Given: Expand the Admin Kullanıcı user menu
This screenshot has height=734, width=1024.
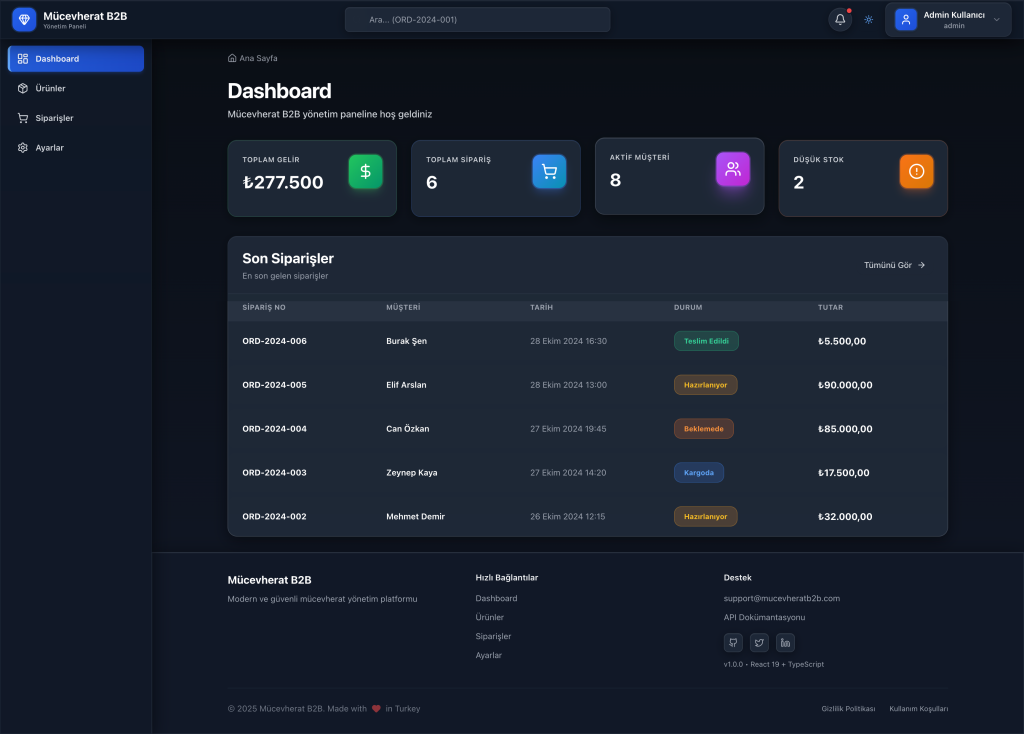Looking at the screenshot, I should click(947, 20).
